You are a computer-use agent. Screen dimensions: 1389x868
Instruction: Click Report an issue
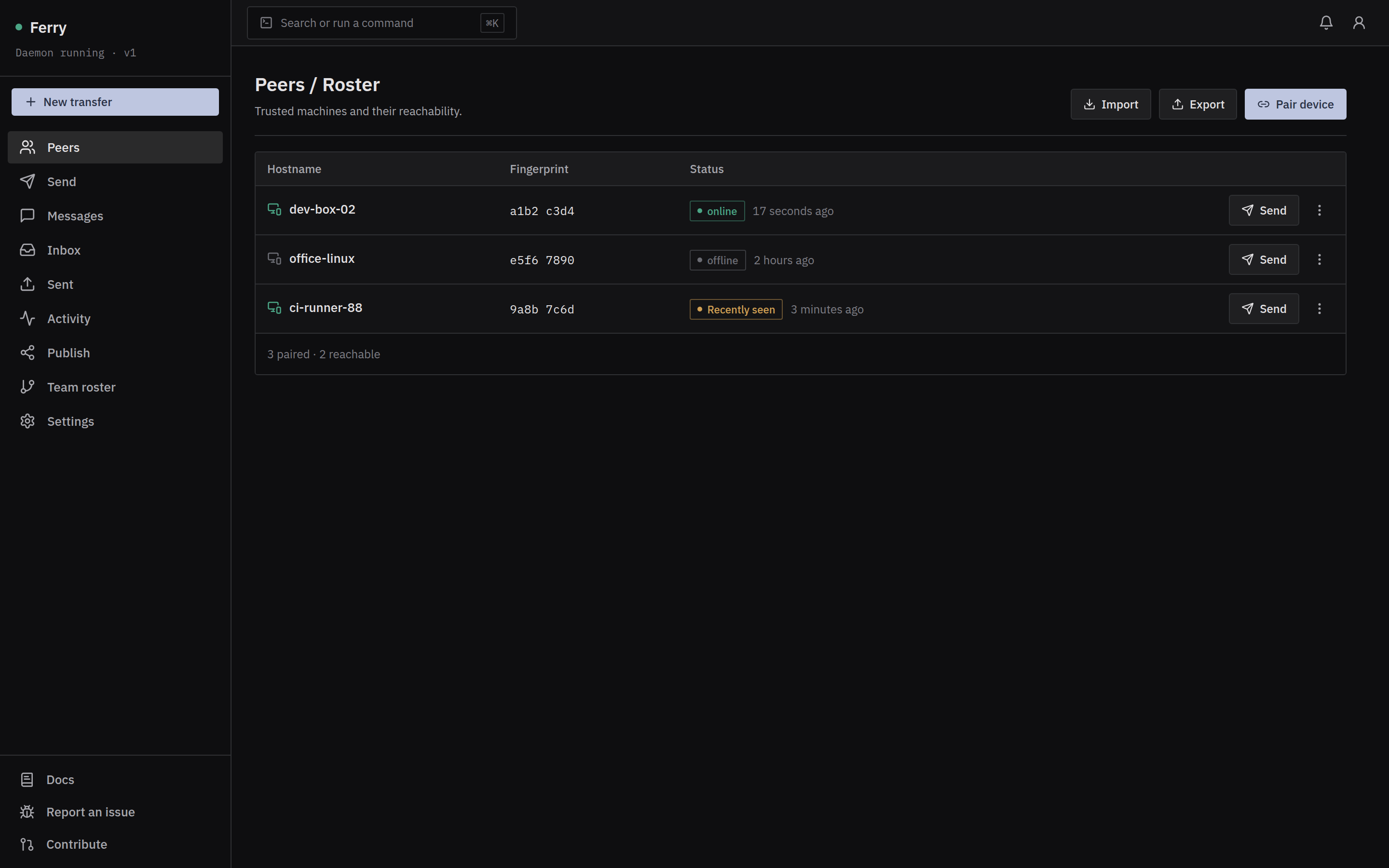point(115,812)
